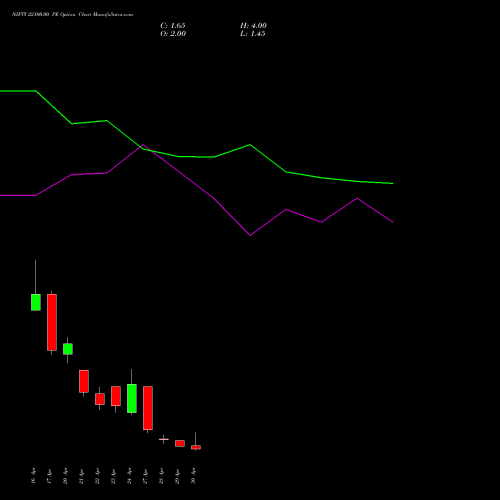Click the close value 'C: 1.65'
The height and width of the screenshot is (500, 500).
(x=173, y=26)
